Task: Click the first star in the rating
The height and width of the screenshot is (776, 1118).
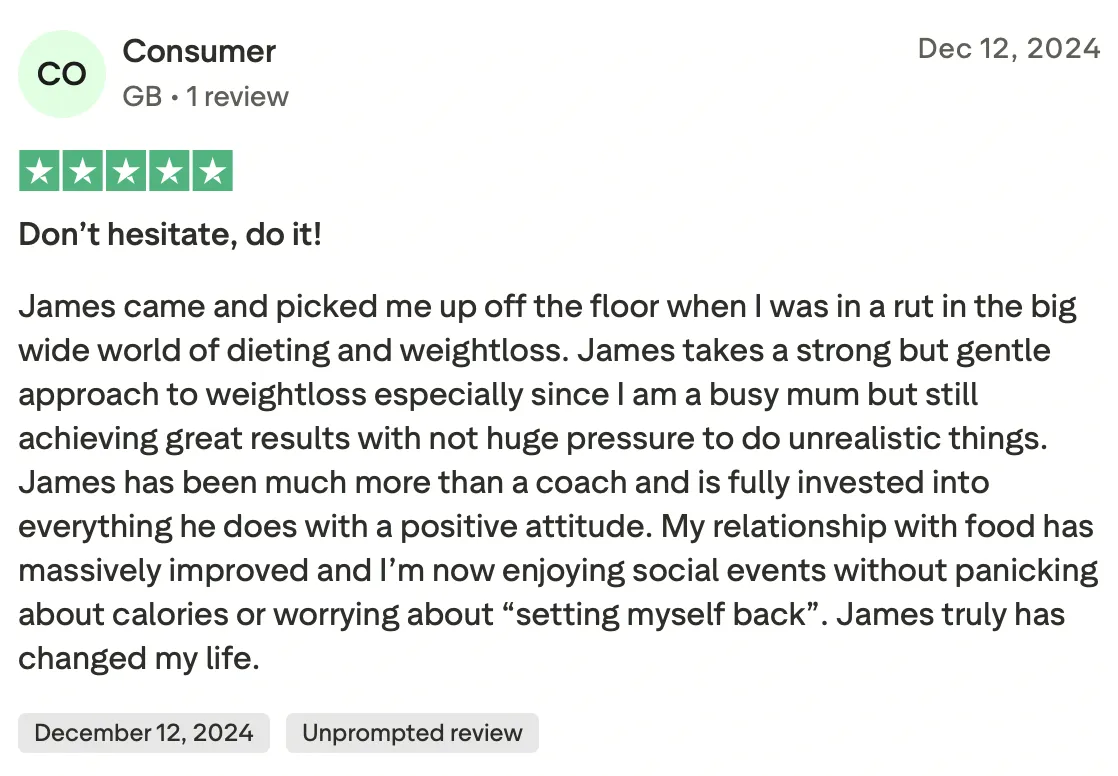Action: click(40, 171)
